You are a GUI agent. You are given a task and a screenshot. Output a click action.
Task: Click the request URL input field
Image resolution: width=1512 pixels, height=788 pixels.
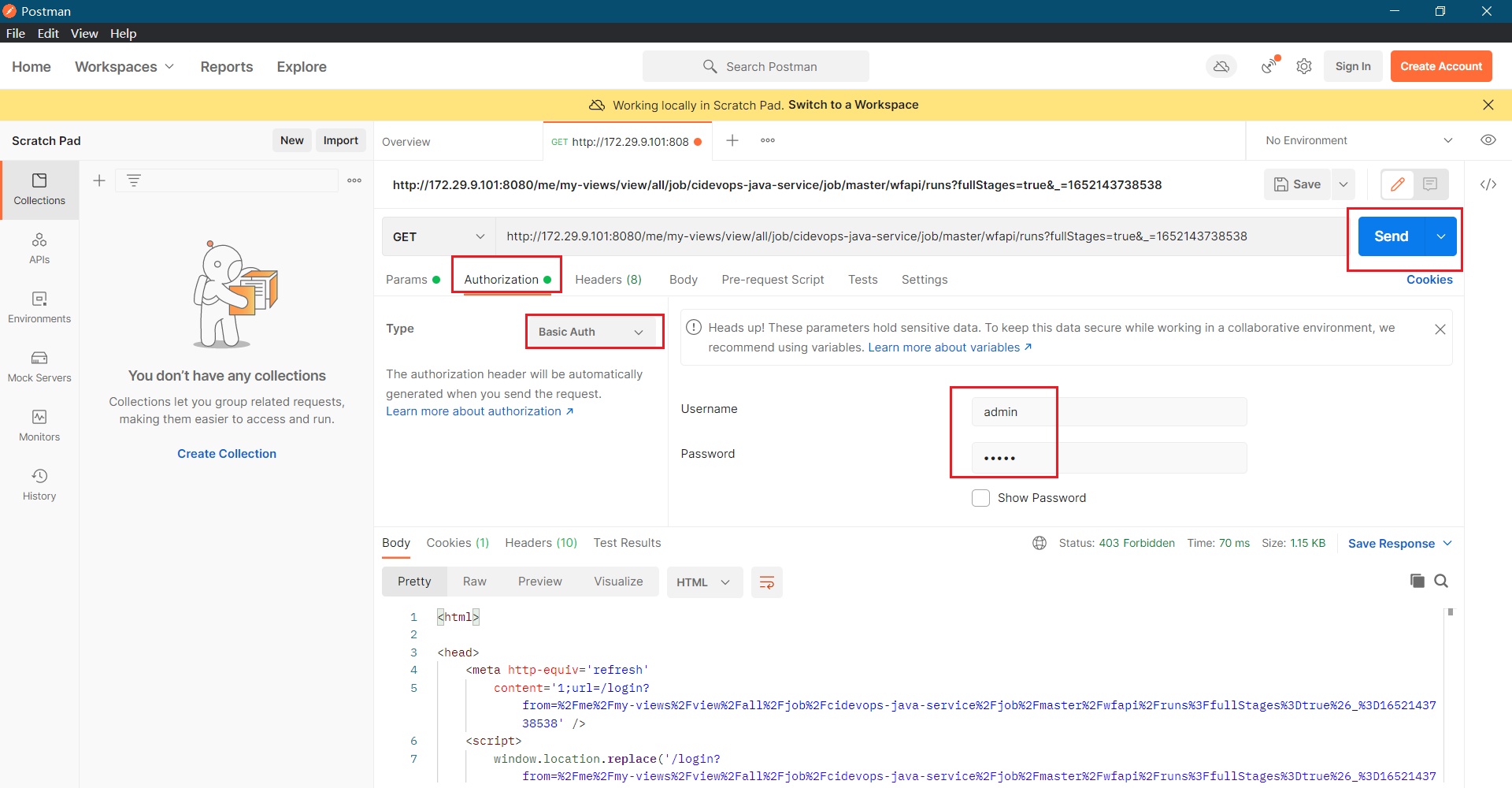click(x=921, y=236)
